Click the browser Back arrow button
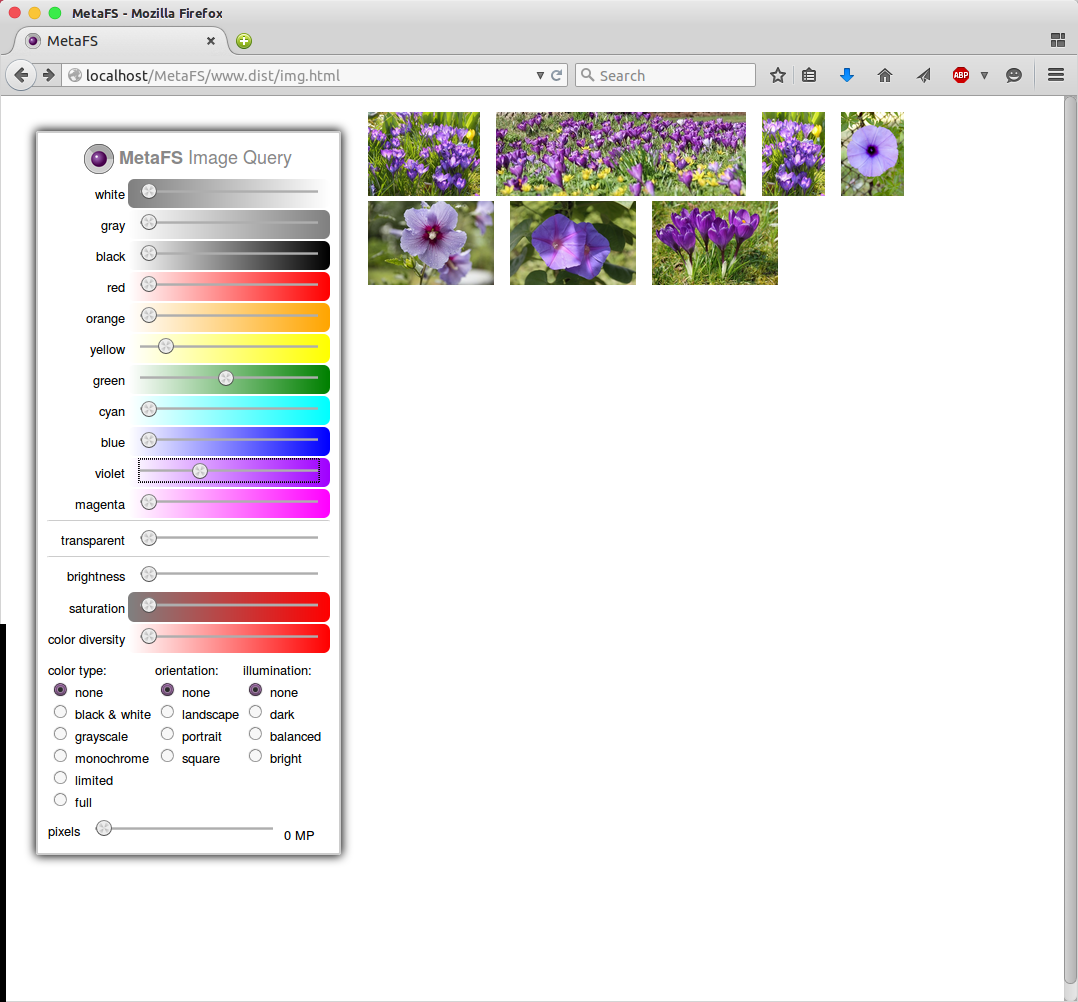The height and width of the screenshot is (1002, 1078). pyautogui.click(x=21, y=75)
